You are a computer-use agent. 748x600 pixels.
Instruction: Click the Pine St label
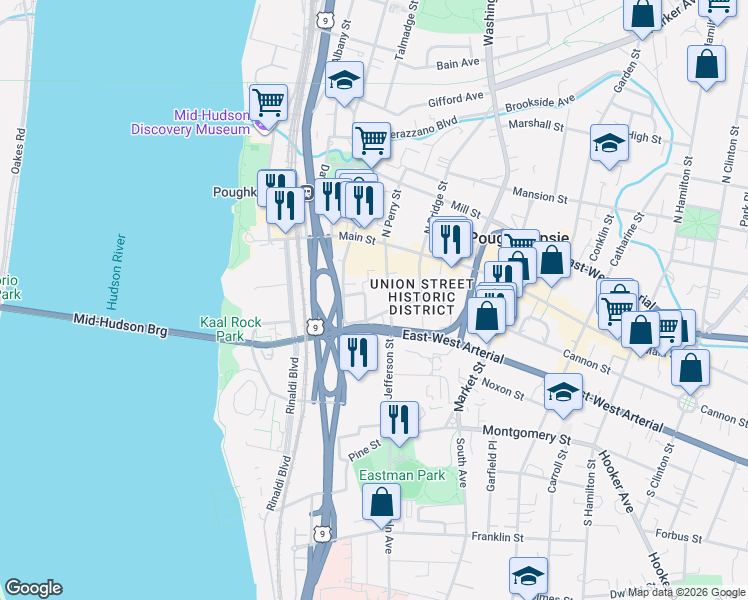pos(364,451)
